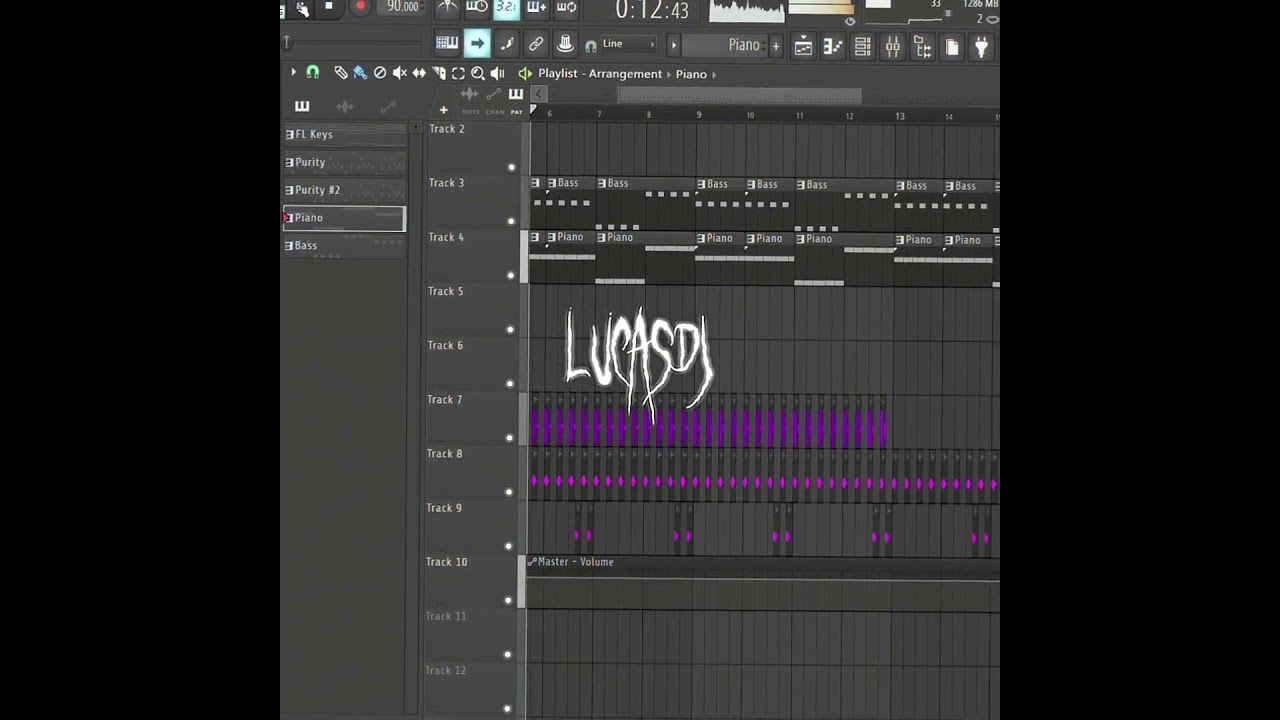Viewport: 1280px width, 720px height.
Task: Select the Slip tool
Action: 419,73
